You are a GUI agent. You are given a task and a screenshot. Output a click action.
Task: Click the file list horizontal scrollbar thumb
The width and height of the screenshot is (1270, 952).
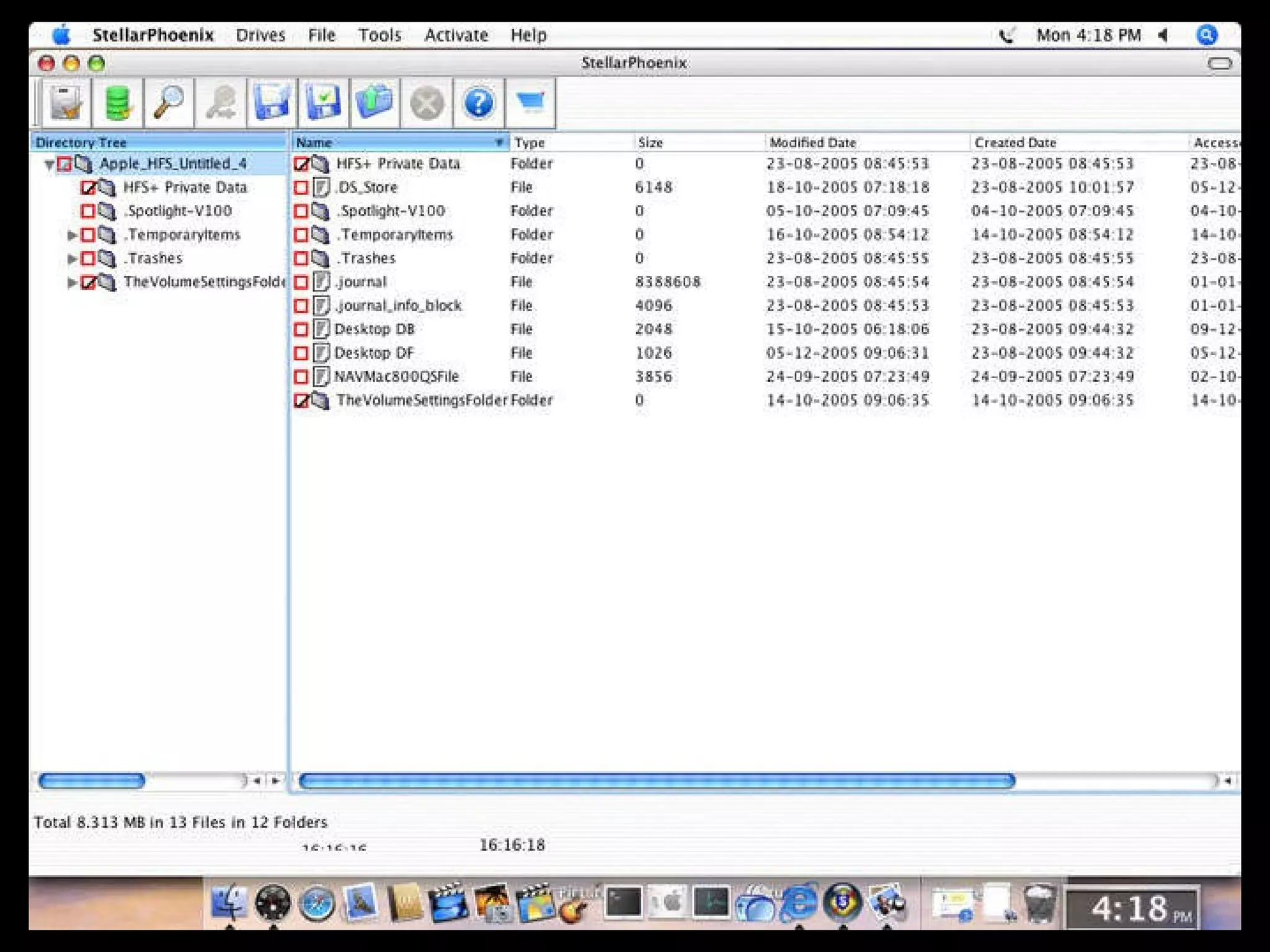coord(656,781)
